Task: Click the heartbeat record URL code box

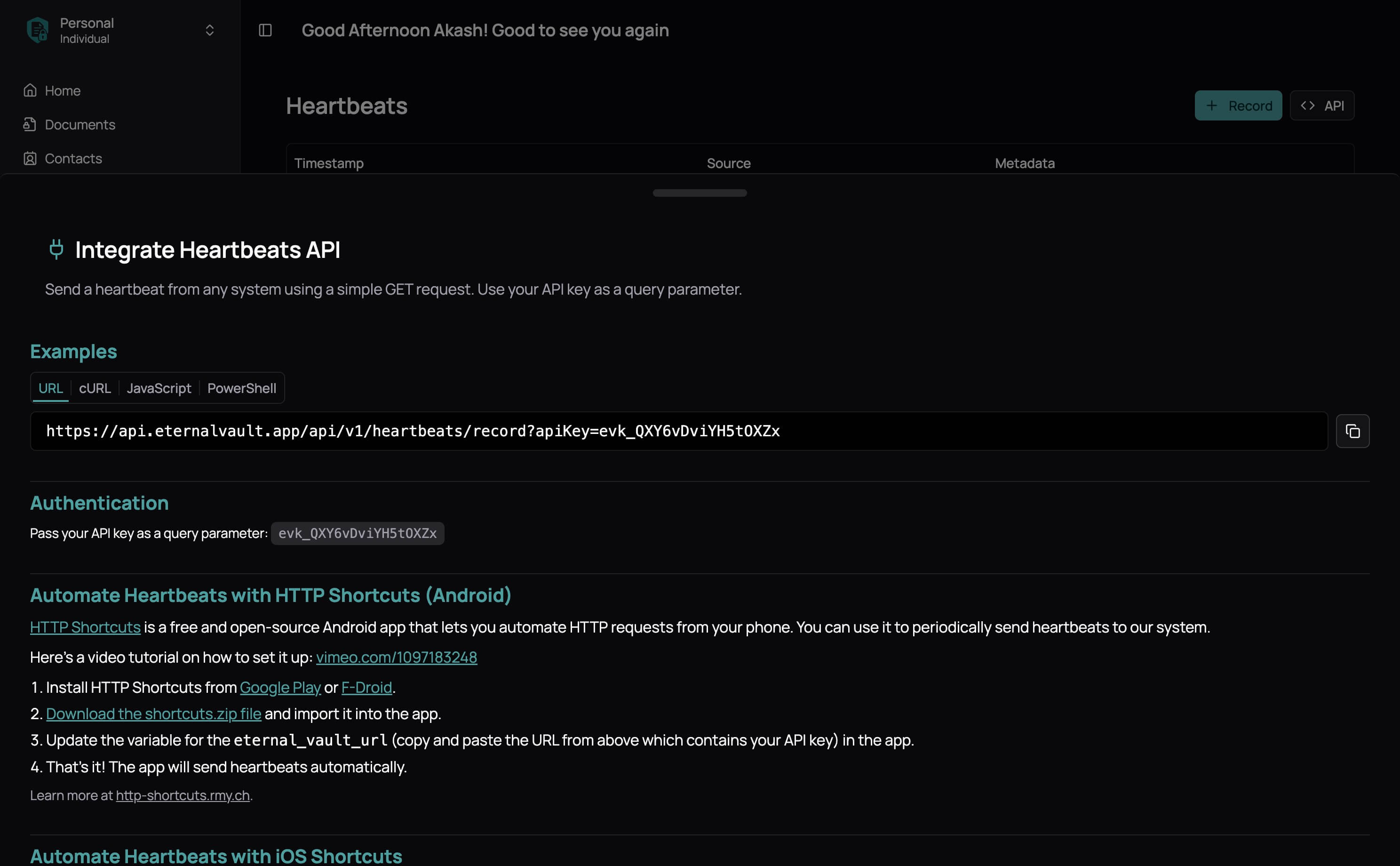Action: click(679, 431)
